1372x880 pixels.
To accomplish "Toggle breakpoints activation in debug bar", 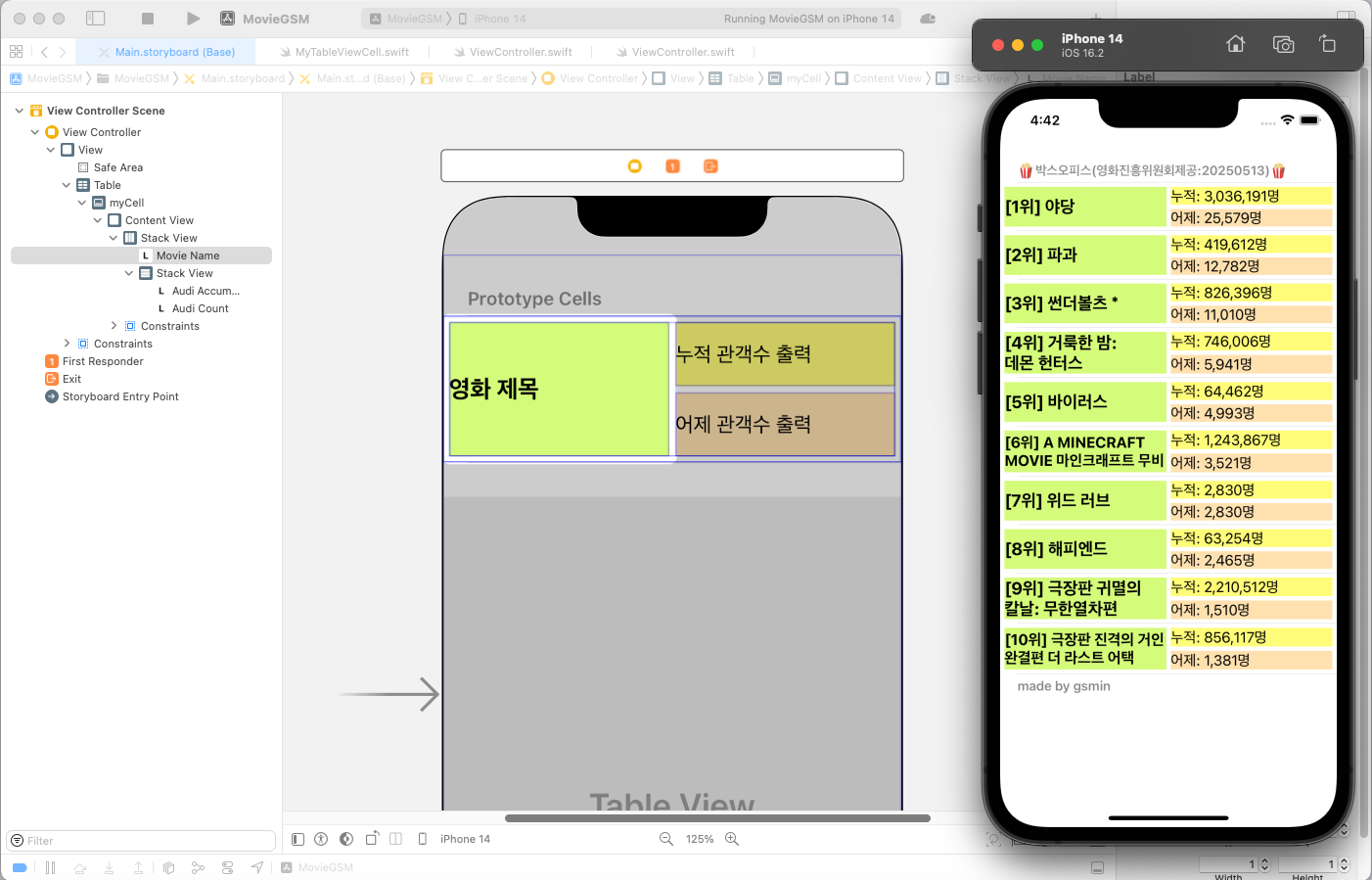I will point(20,867).
